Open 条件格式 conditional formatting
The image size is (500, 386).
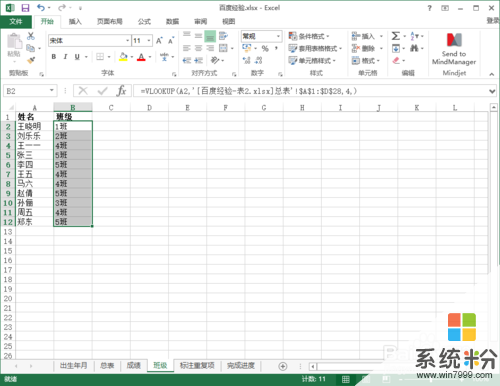[x=309, y=36]
